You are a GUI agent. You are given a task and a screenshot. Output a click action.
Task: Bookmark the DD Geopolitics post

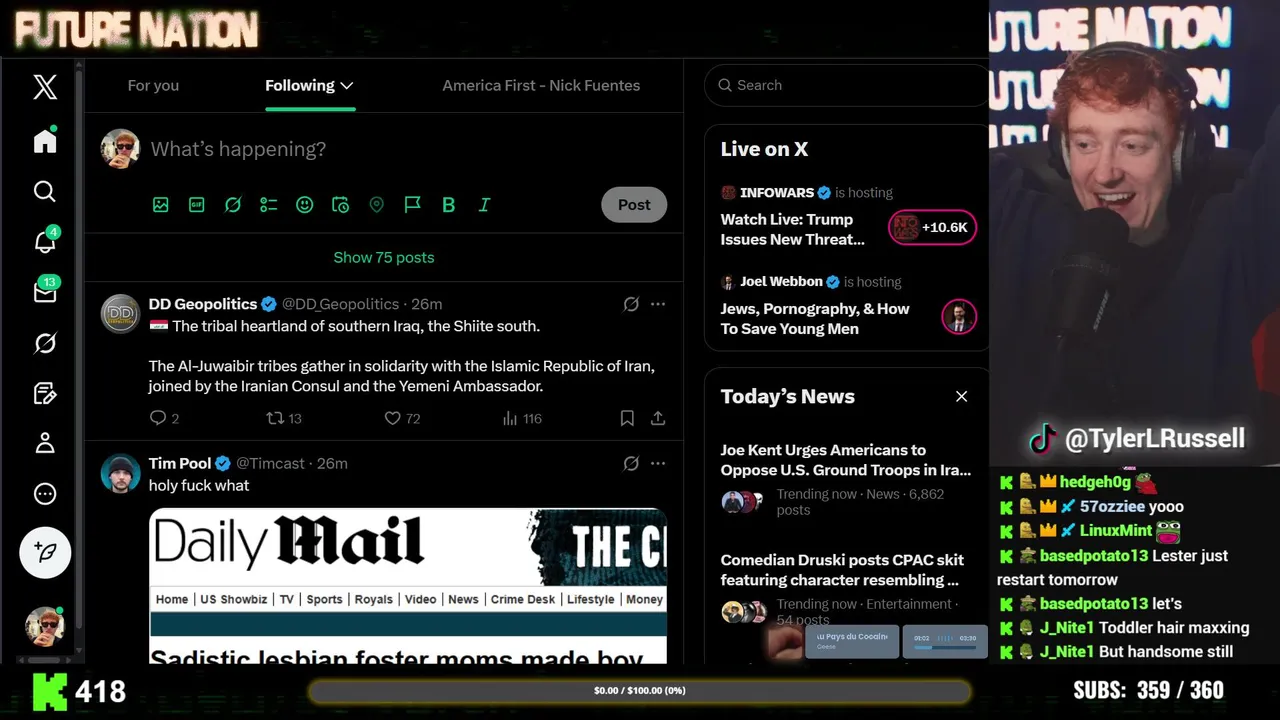pos(627,418)
